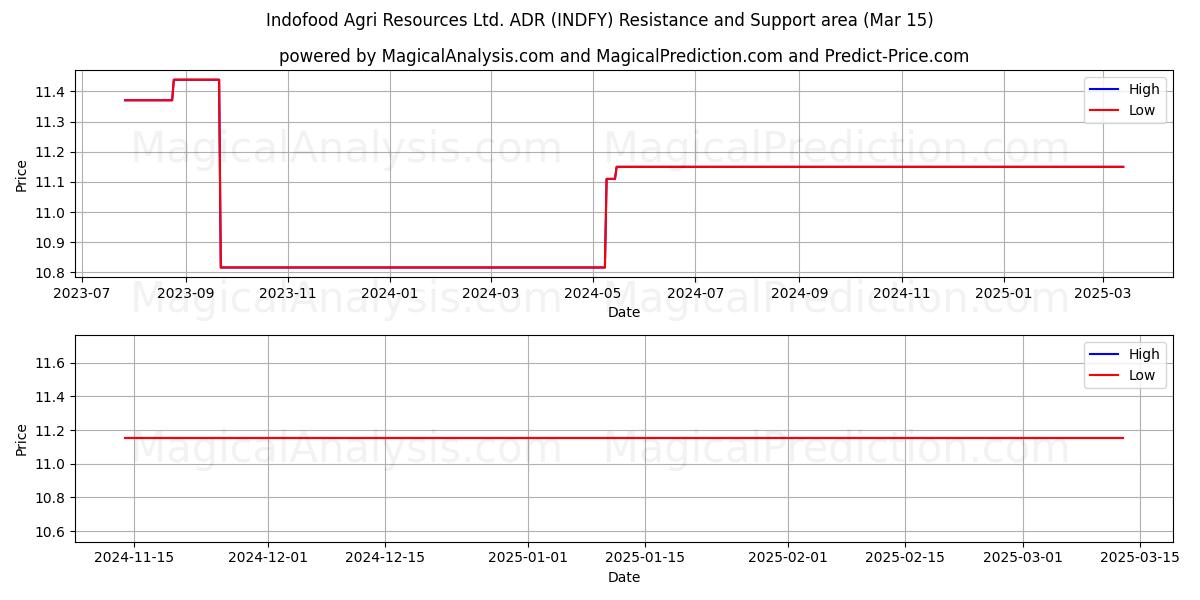Click the 2025-01 tick label in top chart
The image size is (1200, 600).
1004,294
